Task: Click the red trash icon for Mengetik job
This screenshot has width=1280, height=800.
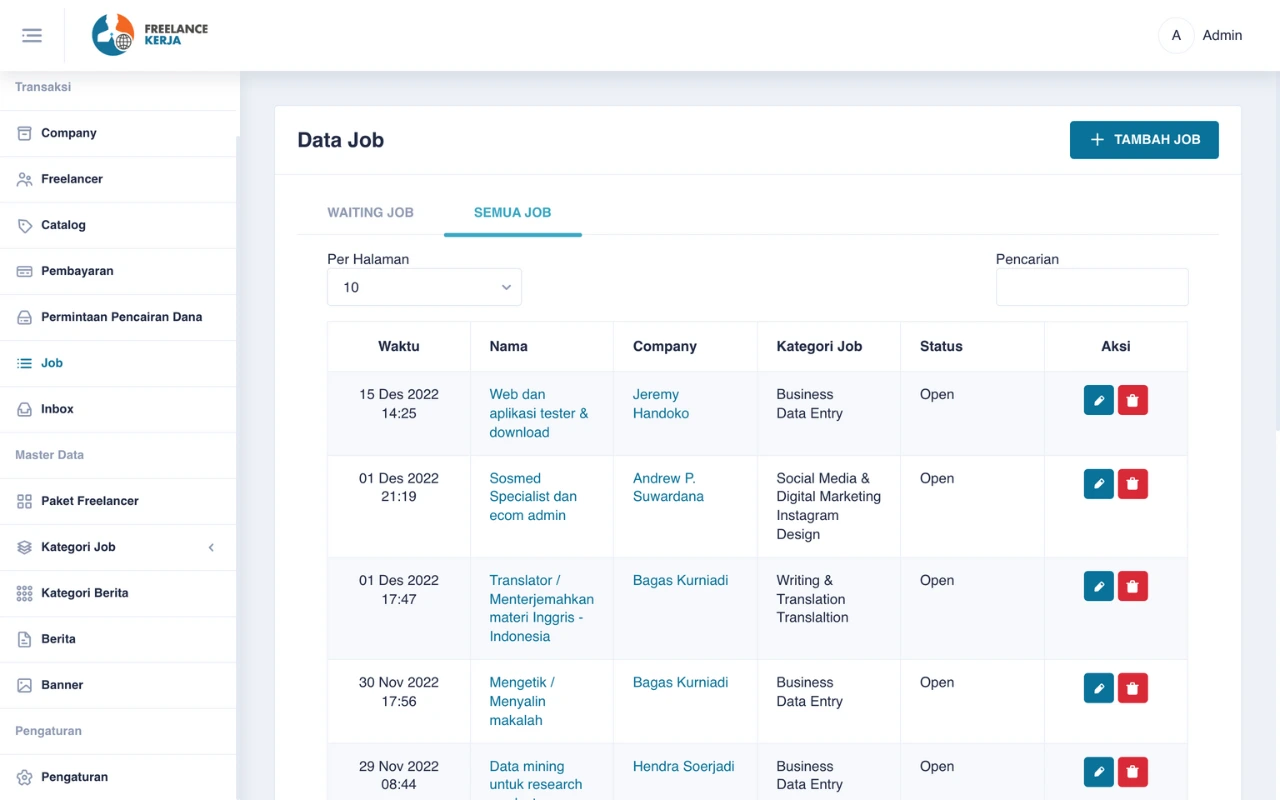Action: click(1132, 688)
